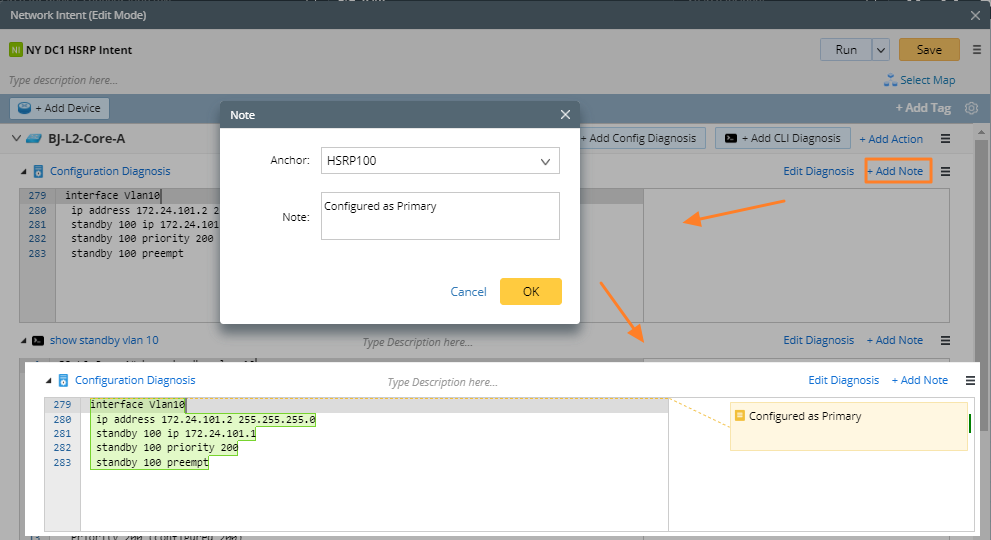Click lower panel Type Description field
Image resolution: width=991 pixels, height=540 pixels.
(x=442, y=382)
